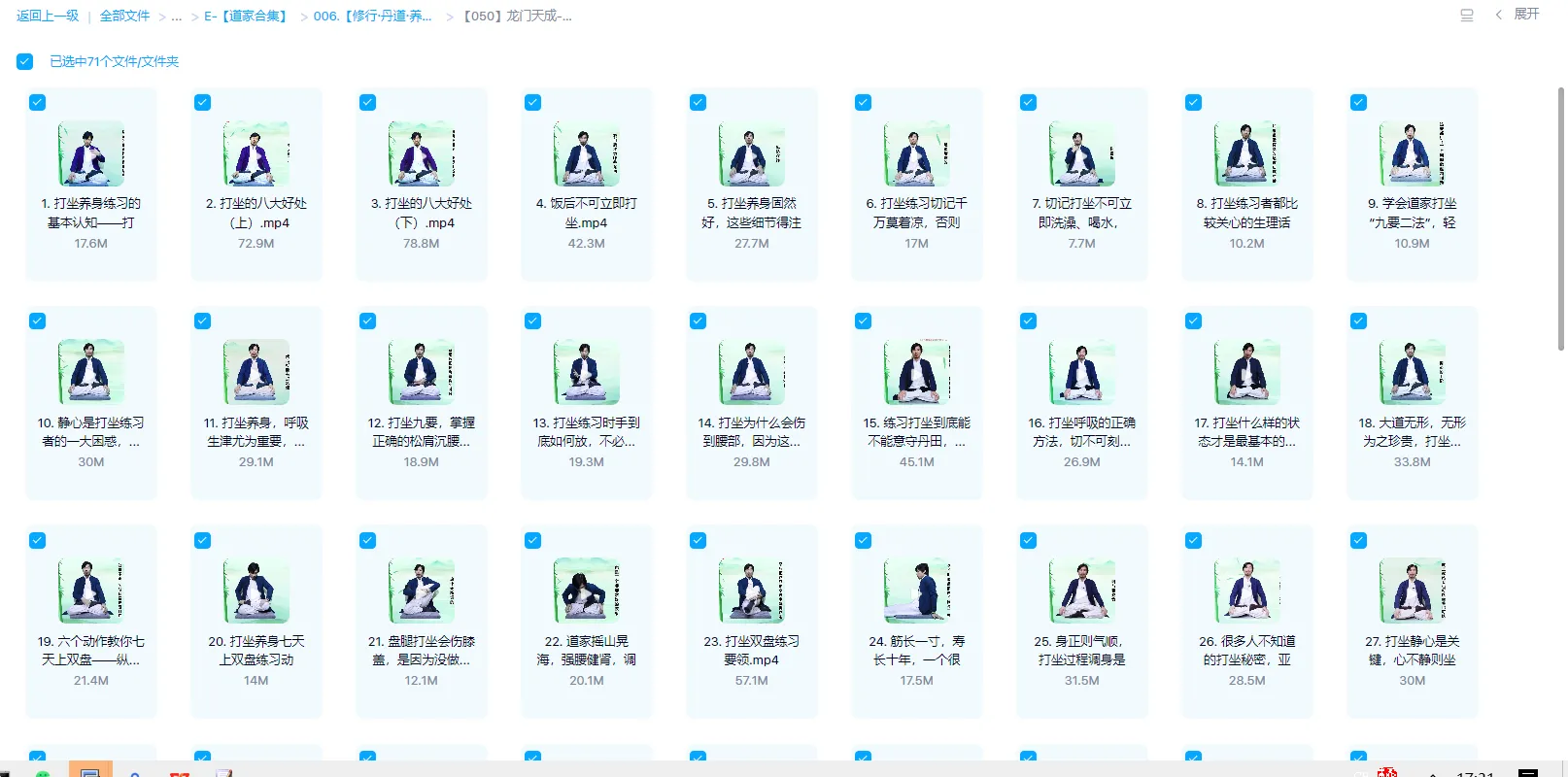Open video thumbnail 4. 饭后不可立即打坐

tap(587, 153)
